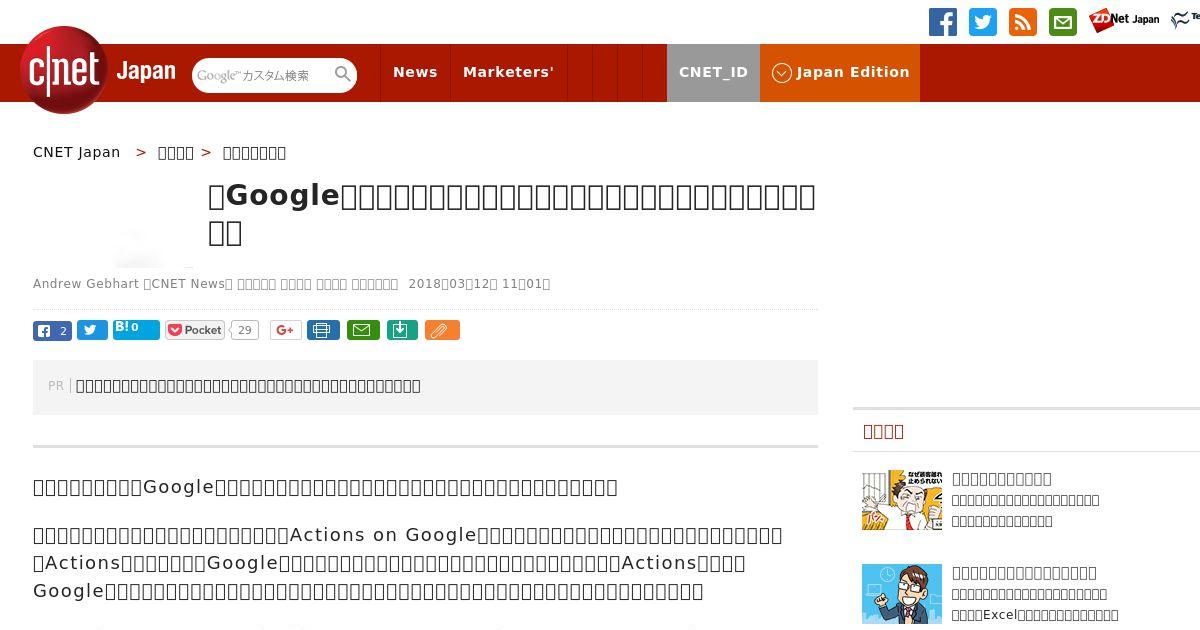Open the Marketers' menu
The image size is (1200, 630).
(x=508, y=72)
